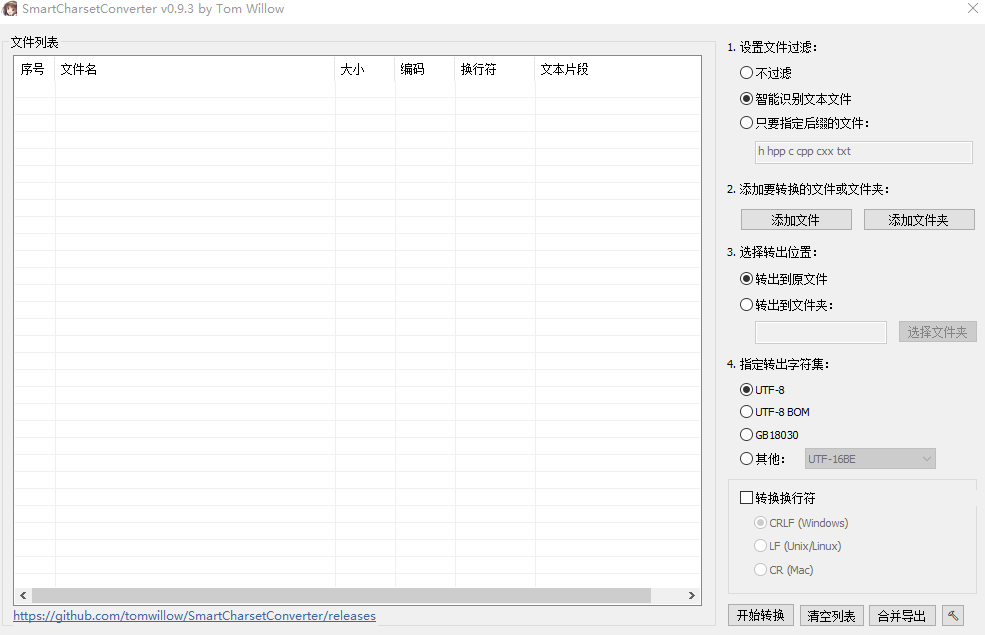Select 转出到原文件 output option
The image size is (985, 635).
click(783, 279)
